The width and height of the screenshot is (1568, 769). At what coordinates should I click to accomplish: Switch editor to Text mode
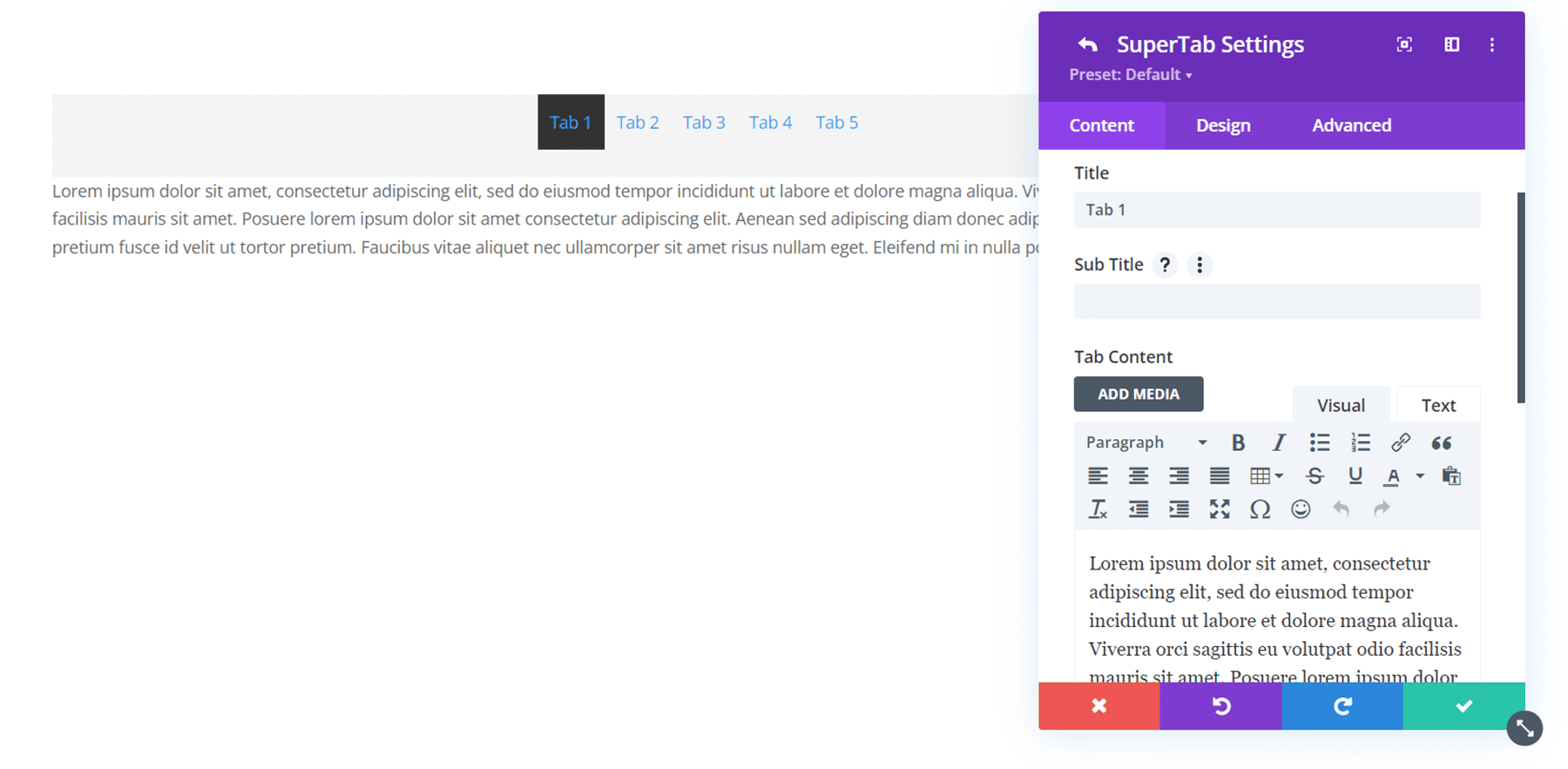pyautogui.click(x=1438, y=405)
